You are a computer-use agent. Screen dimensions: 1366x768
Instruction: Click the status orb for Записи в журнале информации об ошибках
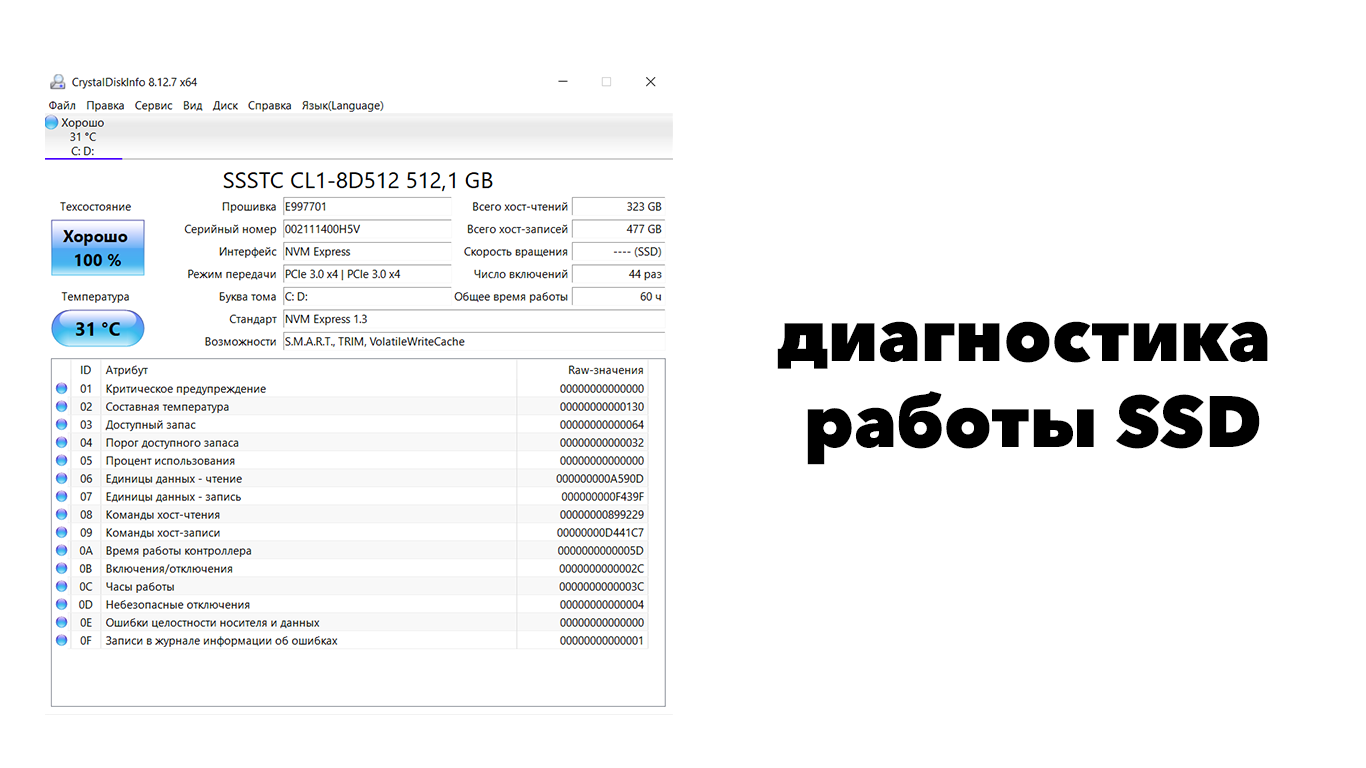(x=62, y=640)
